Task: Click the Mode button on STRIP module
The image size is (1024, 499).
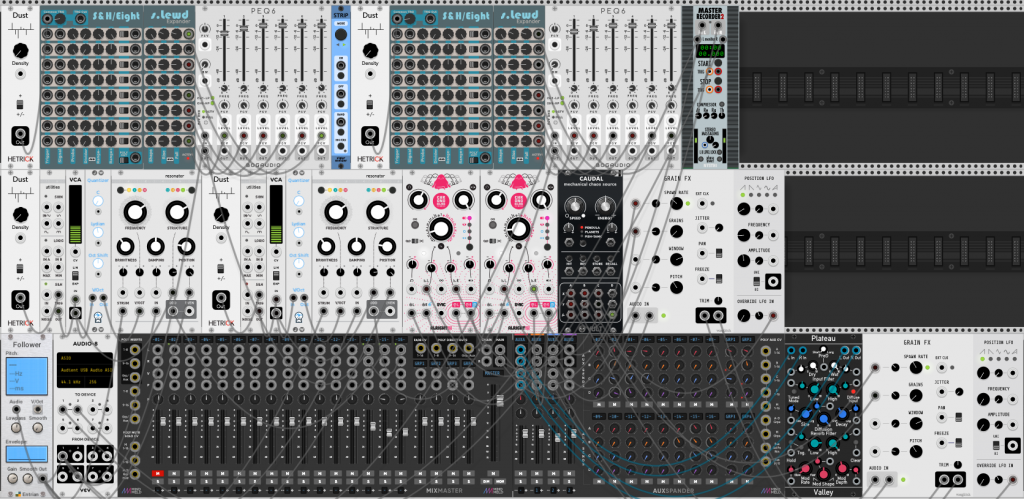Action: point(341,24)
